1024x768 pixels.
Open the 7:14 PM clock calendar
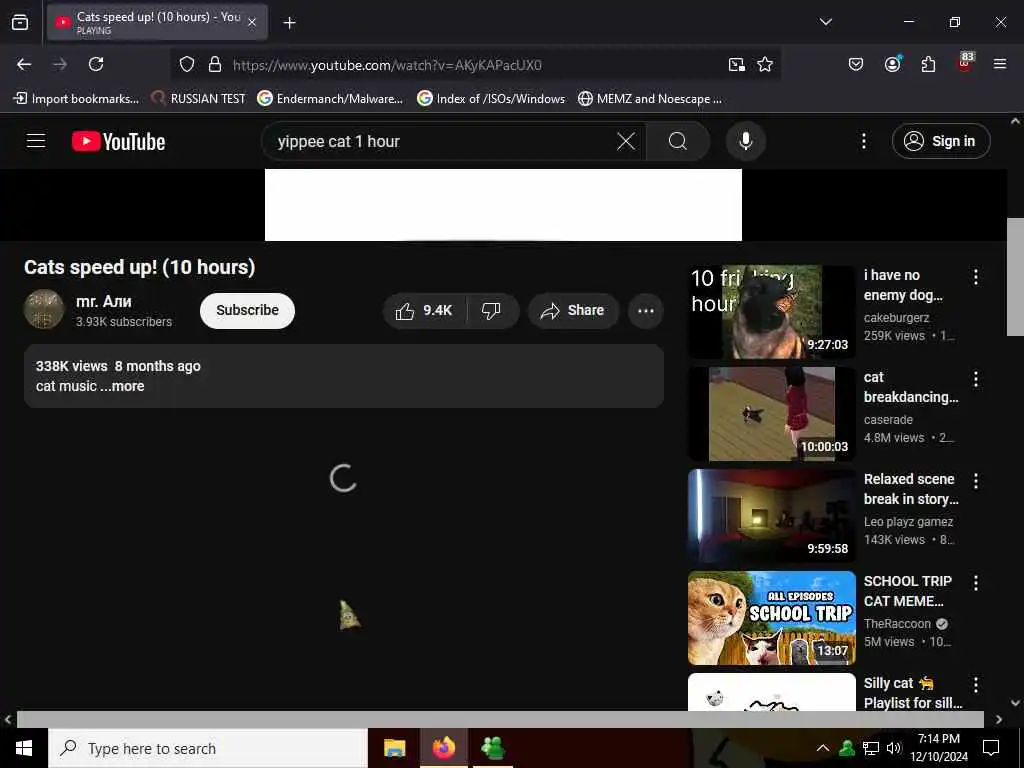pos(939,748)
